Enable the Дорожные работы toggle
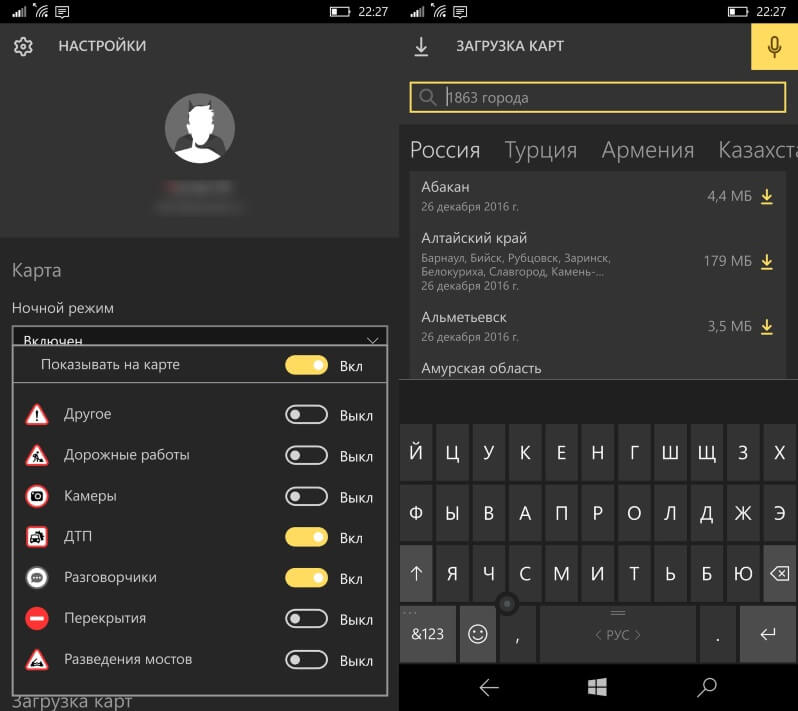 306,456
